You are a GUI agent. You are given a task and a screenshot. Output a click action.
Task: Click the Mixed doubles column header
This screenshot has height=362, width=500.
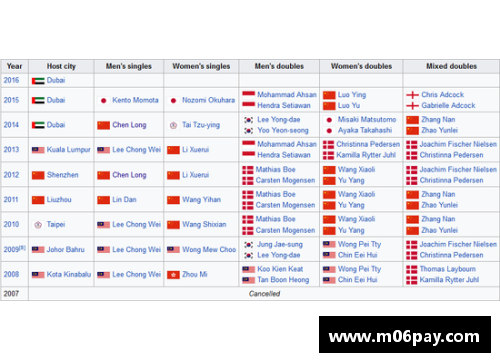coord(451,66)
